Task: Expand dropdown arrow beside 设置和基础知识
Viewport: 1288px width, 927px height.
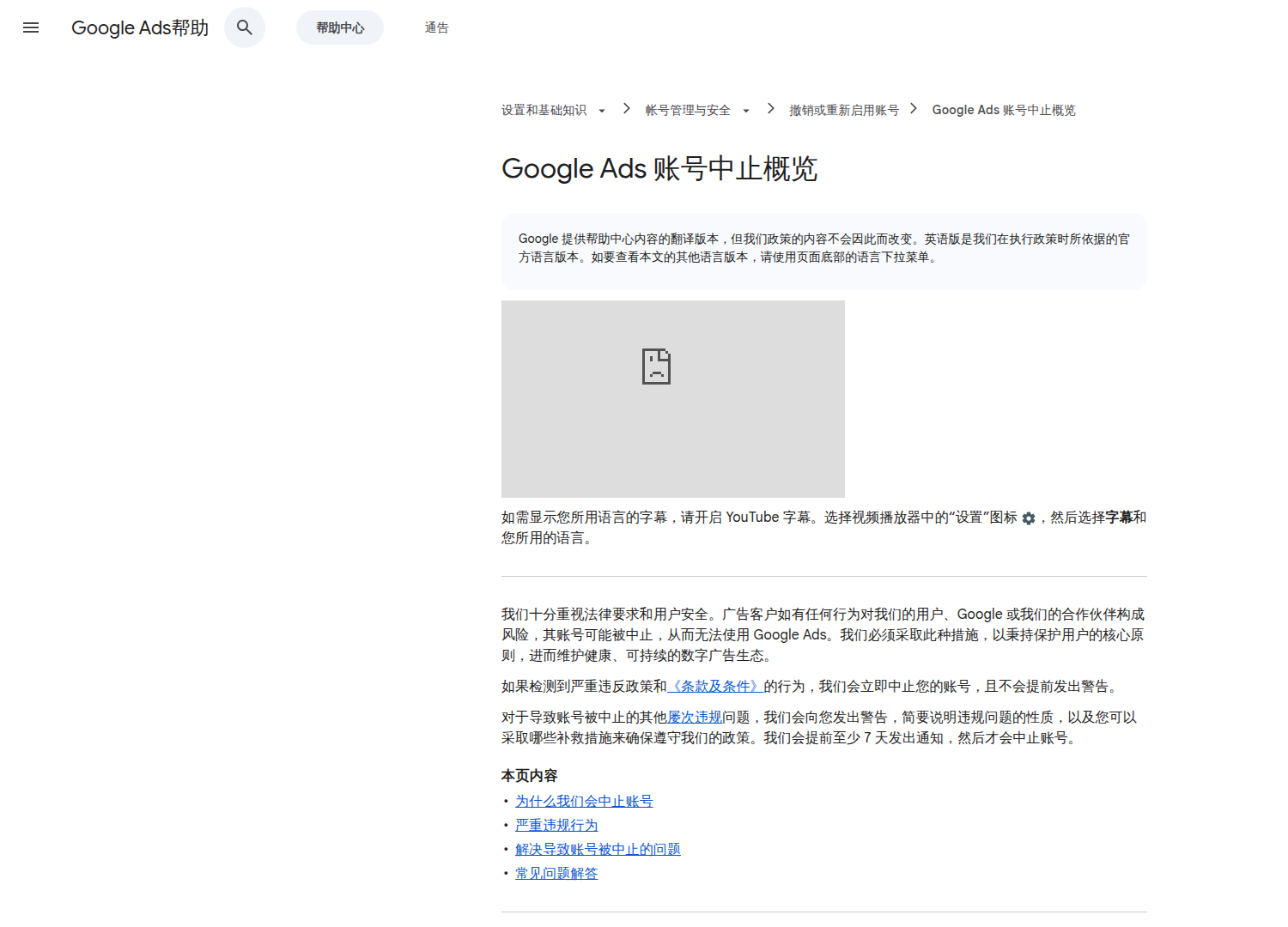Action: 602,111
